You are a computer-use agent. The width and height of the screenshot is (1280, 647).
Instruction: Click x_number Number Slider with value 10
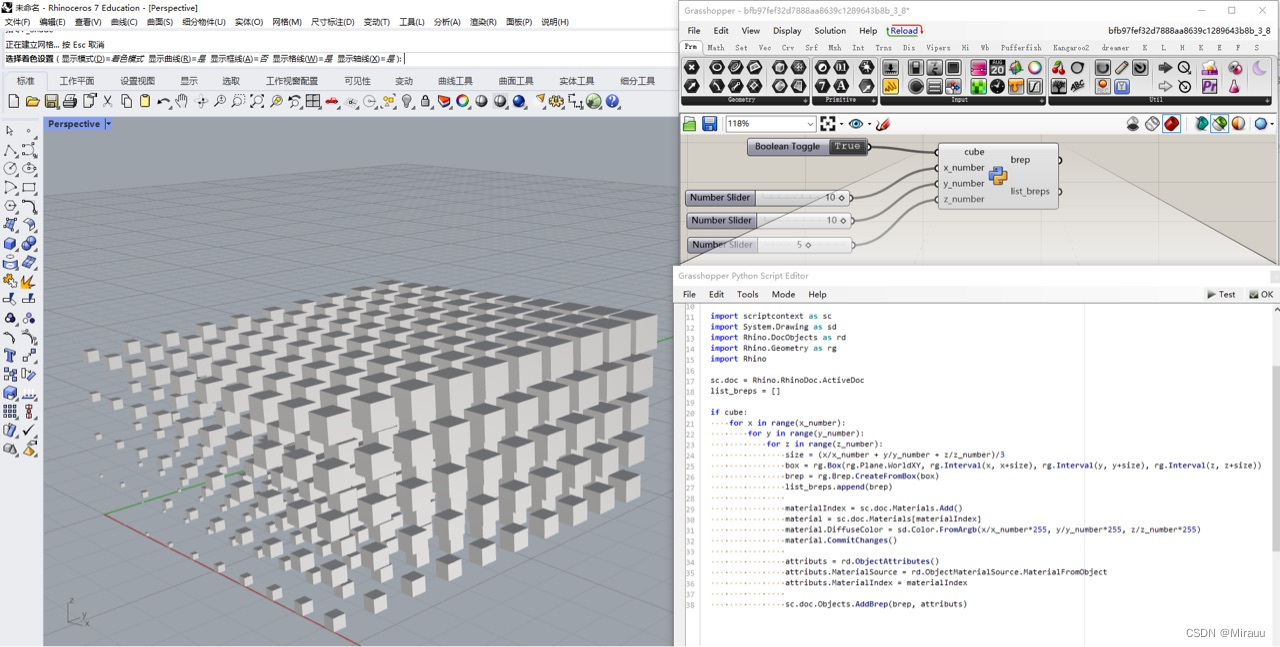(x=768, y=198)
